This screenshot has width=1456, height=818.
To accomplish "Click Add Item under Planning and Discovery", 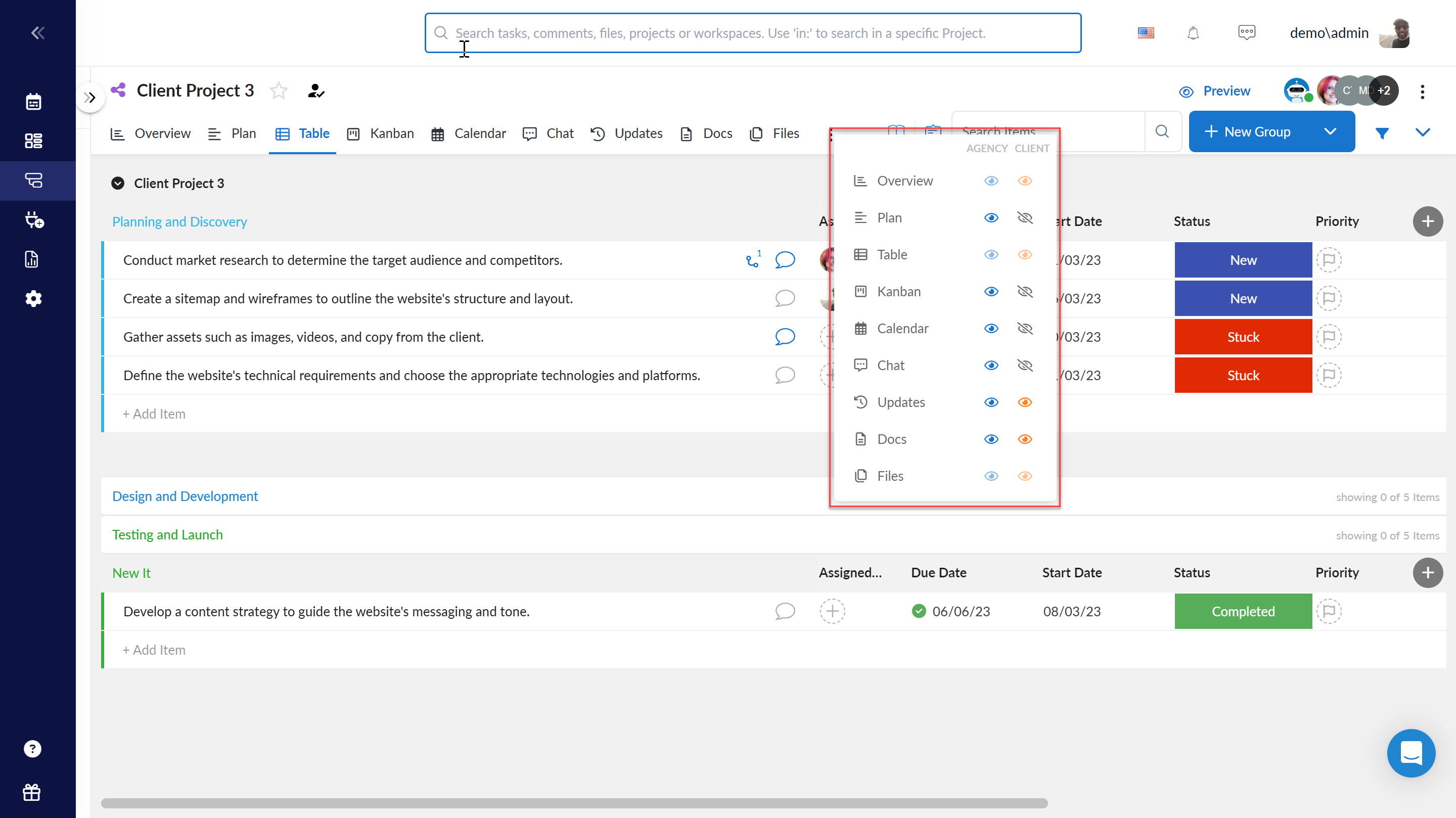I will 154,413.
